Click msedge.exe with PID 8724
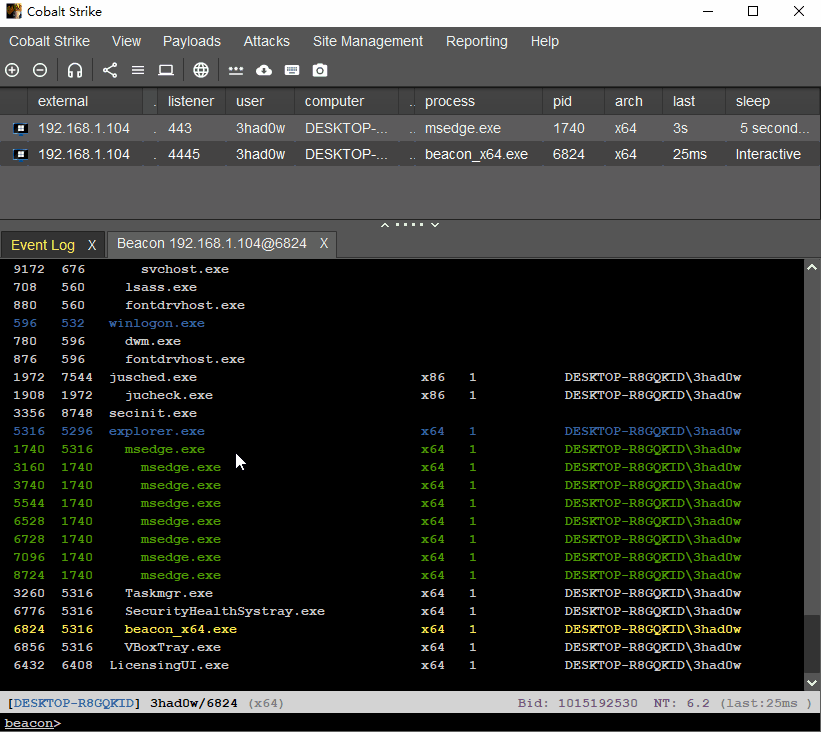This screenshot has width=821, height=732. [x=181, y=575]
